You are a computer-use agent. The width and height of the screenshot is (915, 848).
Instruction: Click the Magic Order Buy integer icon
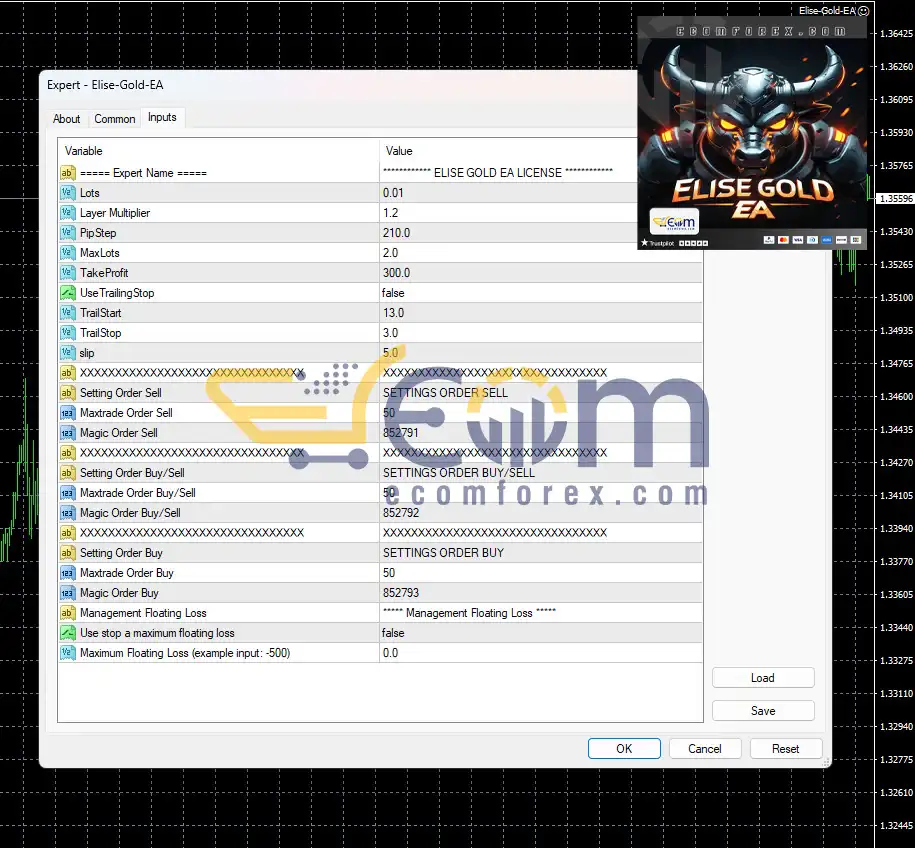[x=68, y=593]
